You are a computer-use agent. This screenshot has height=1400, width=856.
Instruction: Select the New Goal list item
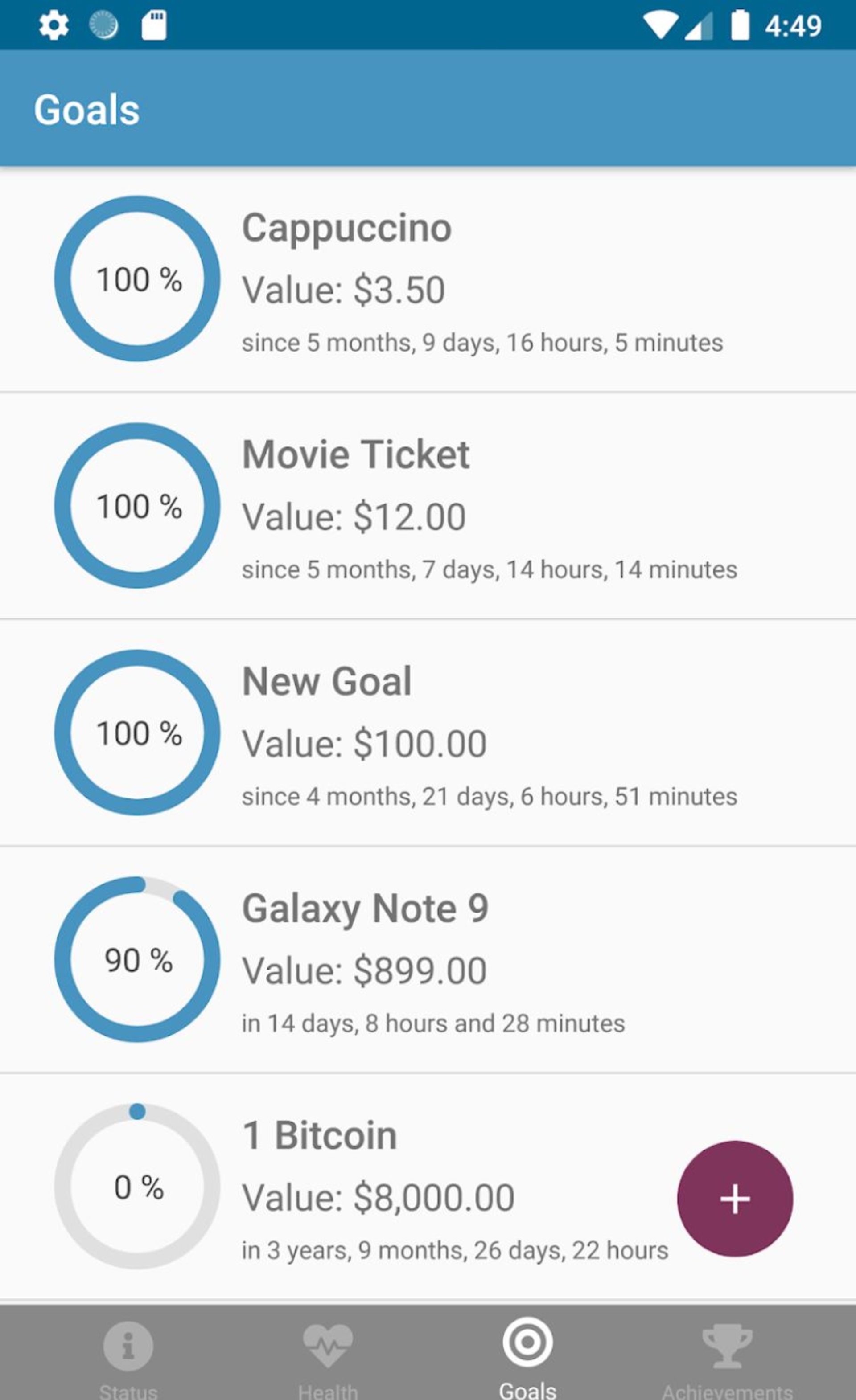428,733
